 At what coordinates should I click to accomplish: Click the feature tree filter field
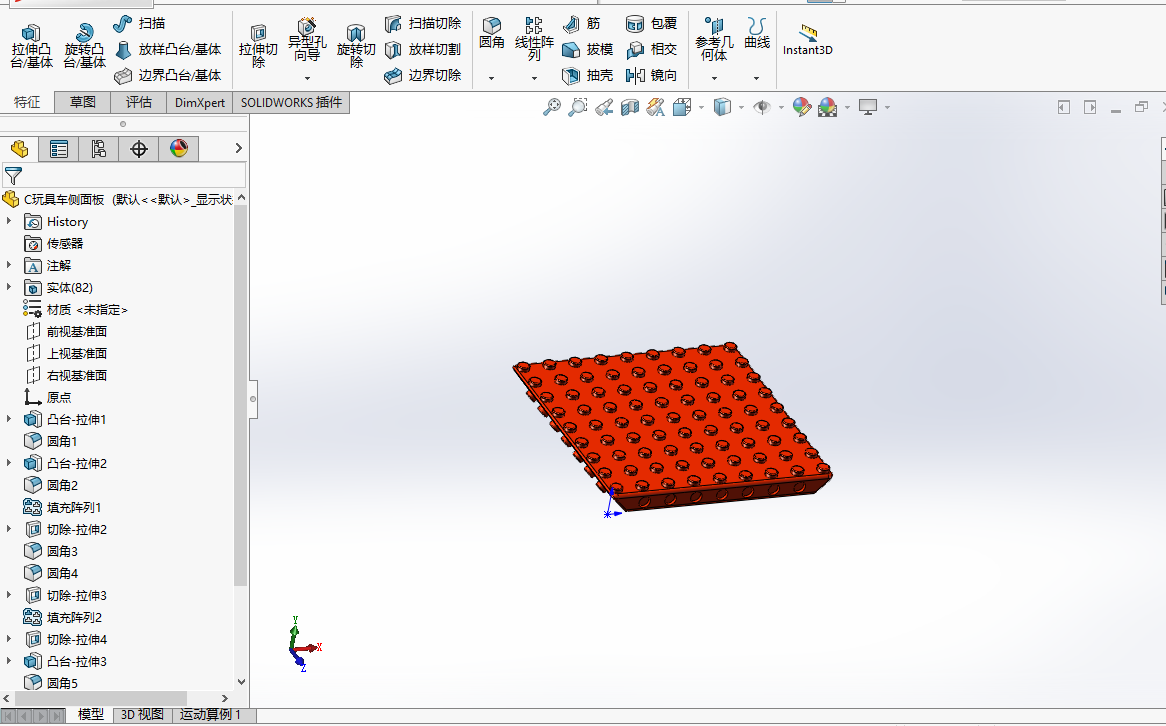(x=123, y=176)
